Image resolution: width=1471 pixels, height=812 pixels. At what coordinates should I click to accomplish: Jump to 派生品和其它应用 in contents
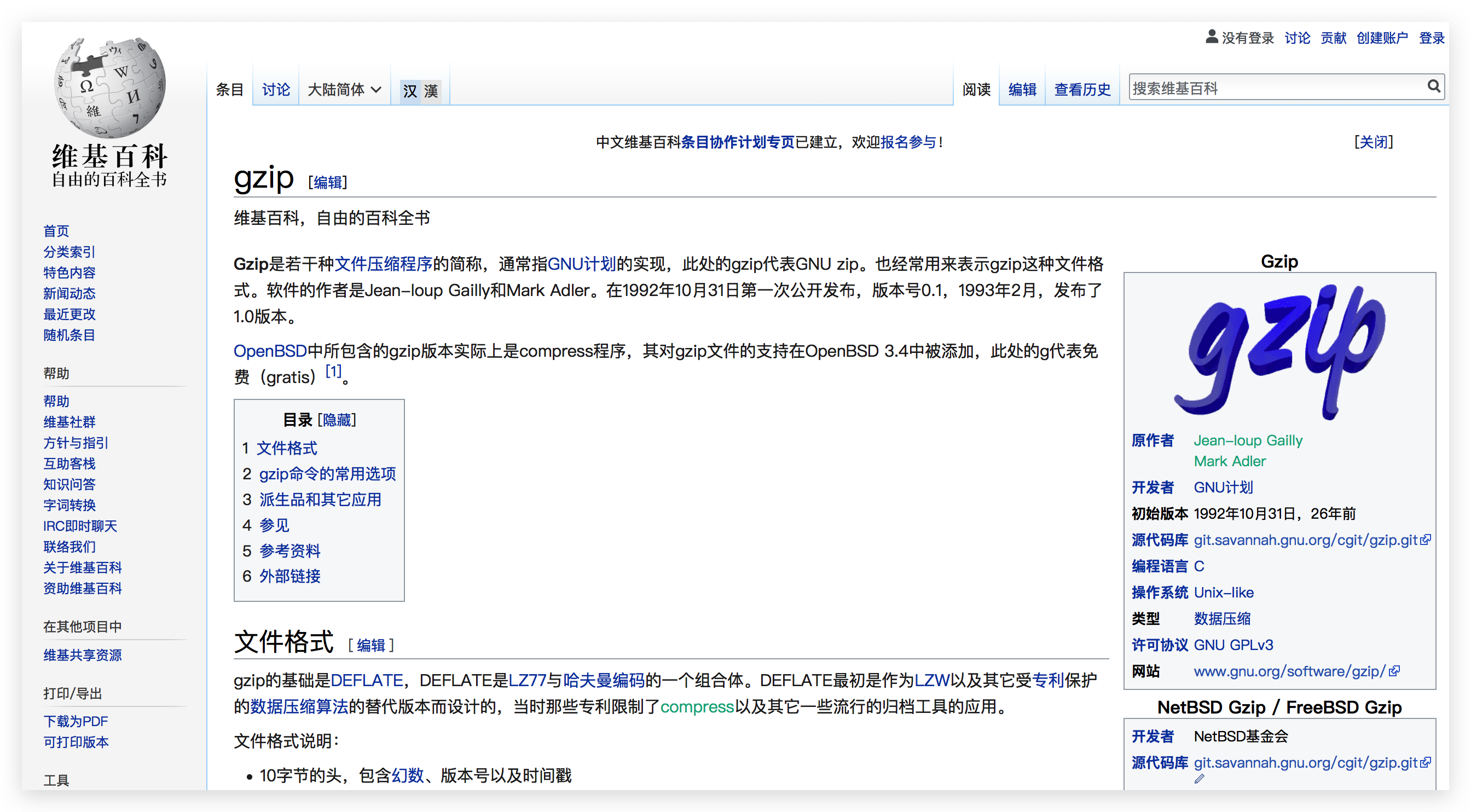tap(320, 499)
